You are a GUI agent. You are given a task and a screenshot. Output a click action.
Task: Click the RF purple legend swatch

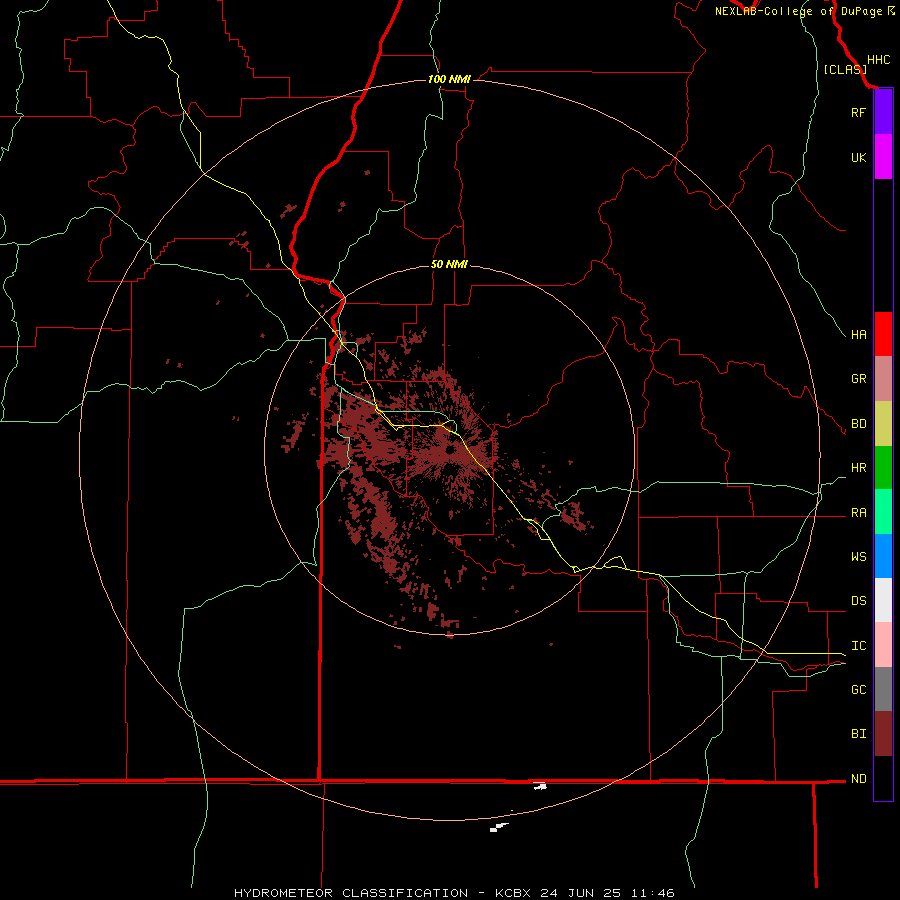pos(883,112)
